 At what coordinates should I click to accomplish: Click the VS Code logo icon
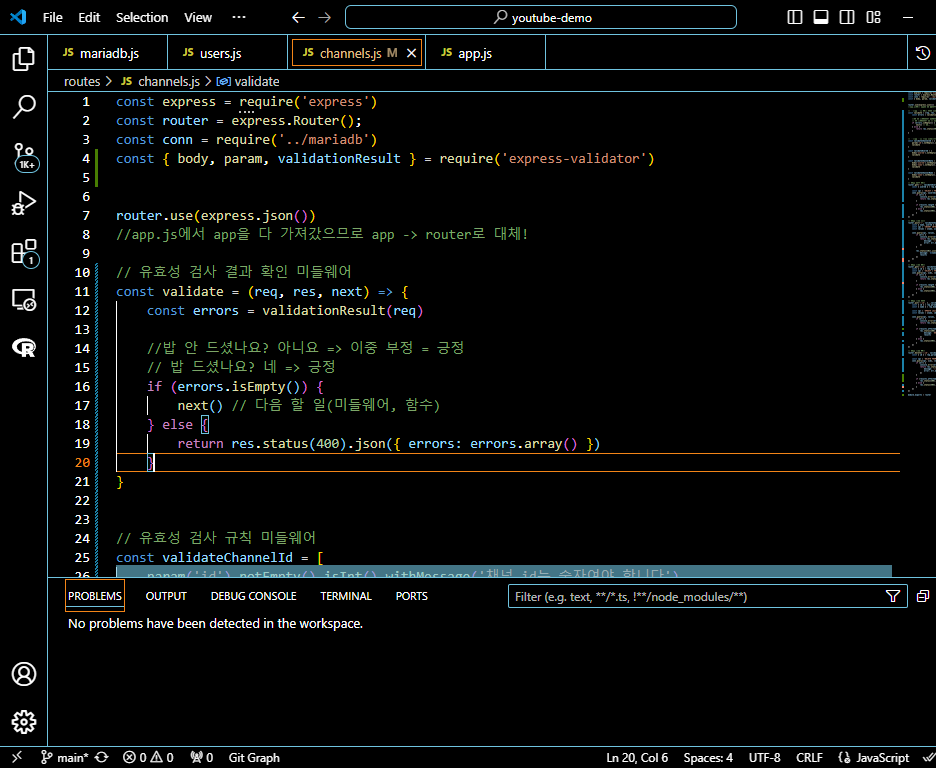pos(18,17)
